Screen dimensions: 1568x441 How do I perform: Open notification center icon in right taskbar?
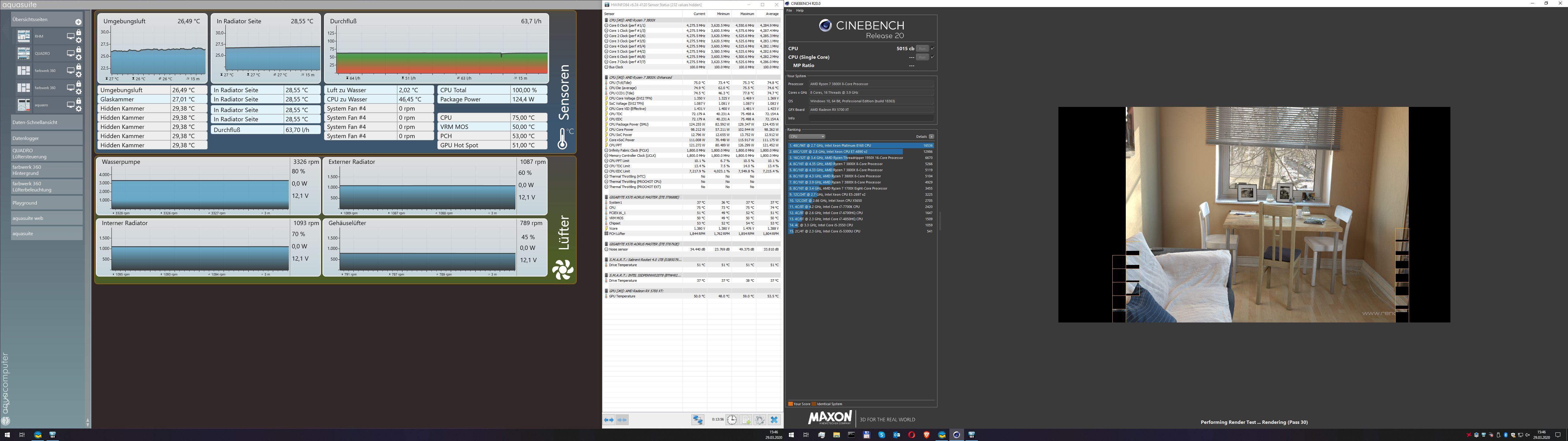1558,435
